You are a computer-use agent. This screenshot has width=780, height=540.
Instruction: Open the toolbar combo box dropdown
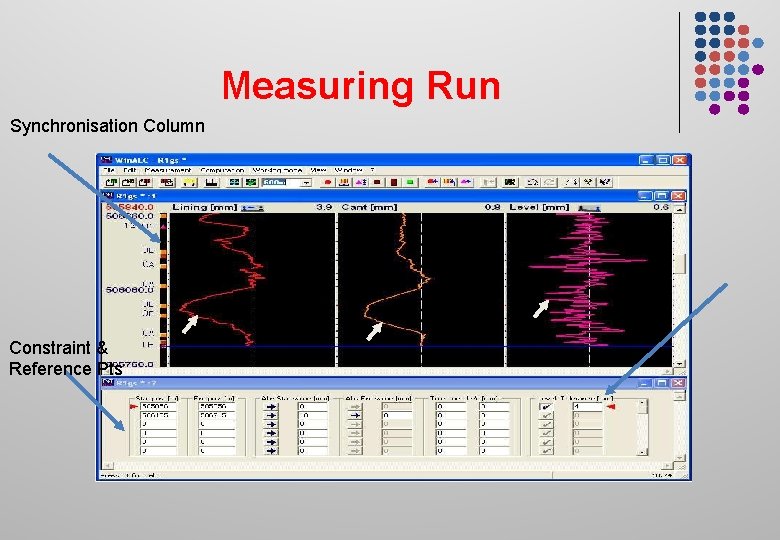306,182
